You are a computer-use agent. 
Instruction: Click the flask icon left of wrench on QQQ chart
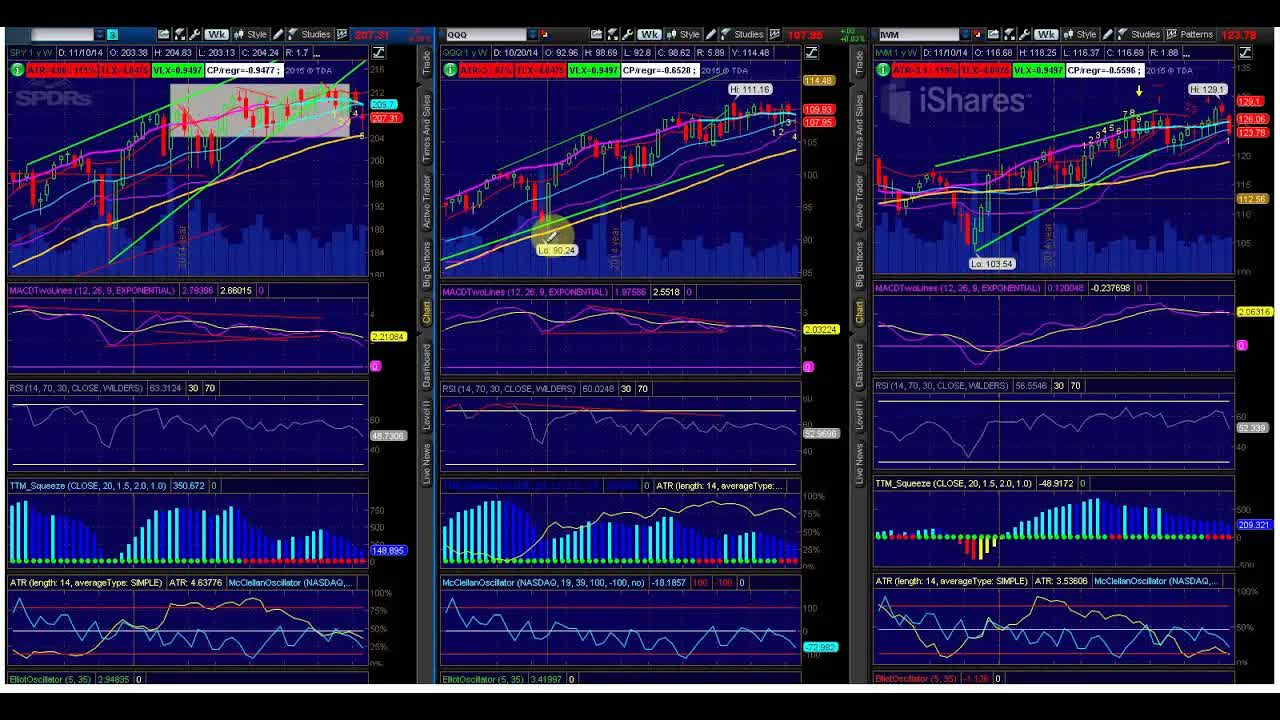(x=613, y=34)
